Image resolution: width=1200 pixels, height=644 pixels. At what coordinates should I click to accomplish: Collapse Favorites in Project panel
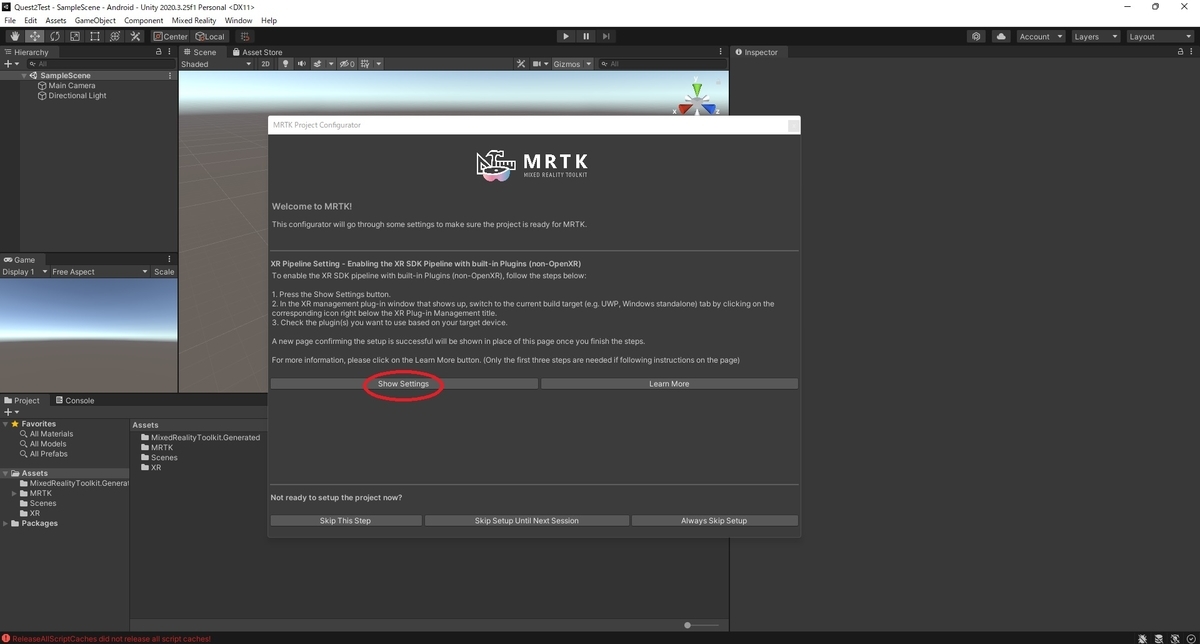(6, 424)
